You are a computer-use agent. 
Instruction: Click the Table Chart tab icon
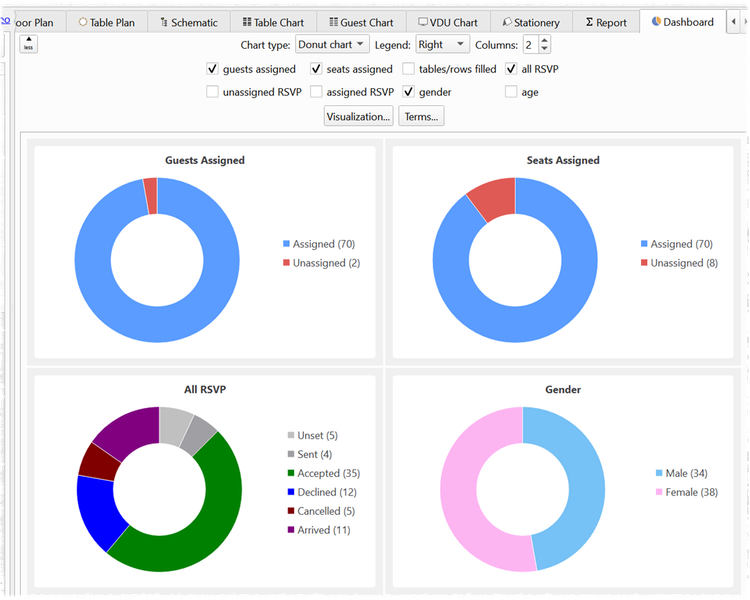click(x=247, y=22)
